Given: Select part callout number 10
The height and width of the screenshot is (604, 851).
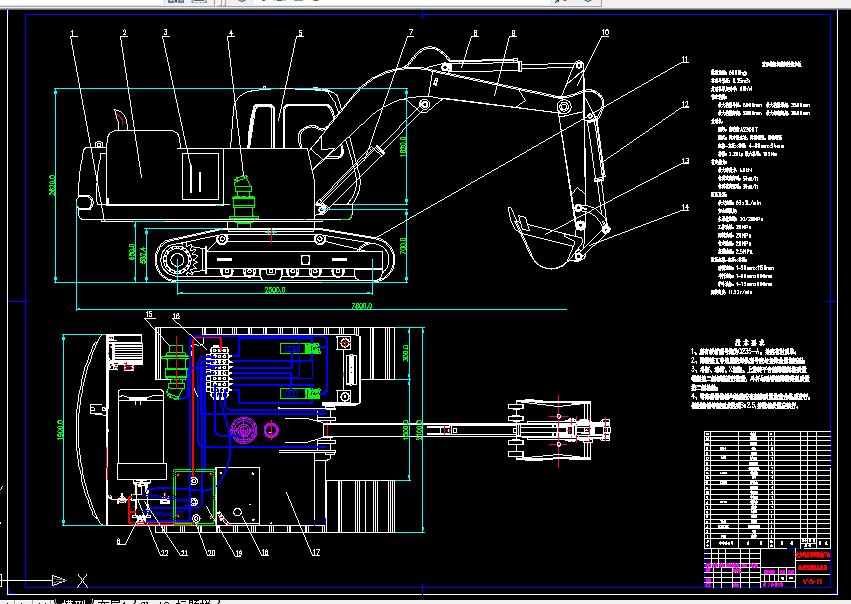Looking at the screenshot, I should [605, 33].
